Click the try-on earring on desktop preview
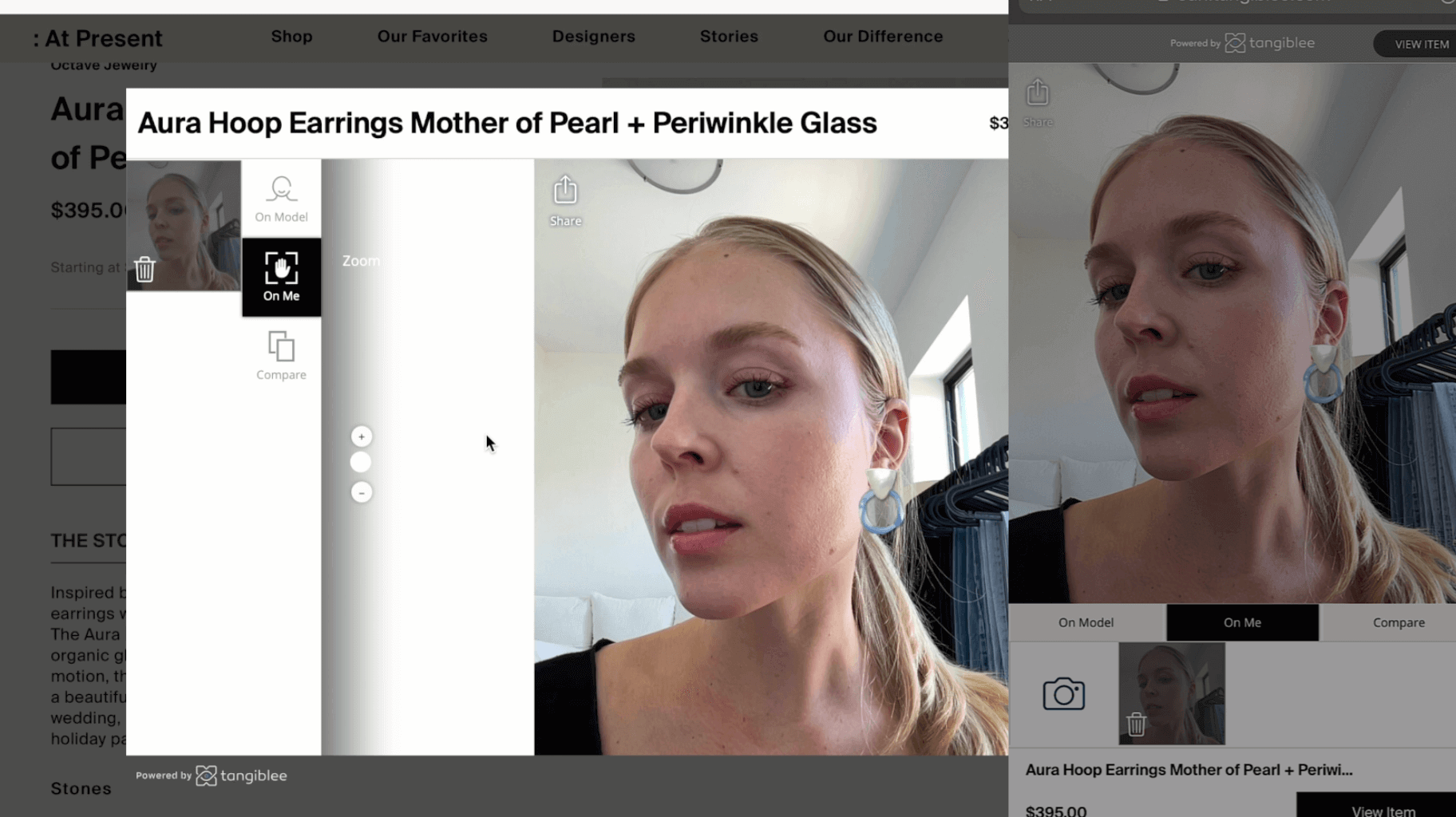This screenshot has width=1456, height=817. (x=882, y=500)
